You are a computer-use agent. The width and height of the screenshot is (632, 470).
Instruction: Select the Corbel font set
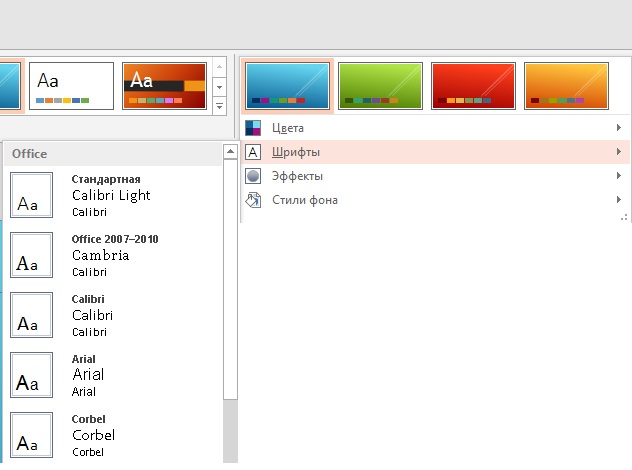(x=113, y=435)
